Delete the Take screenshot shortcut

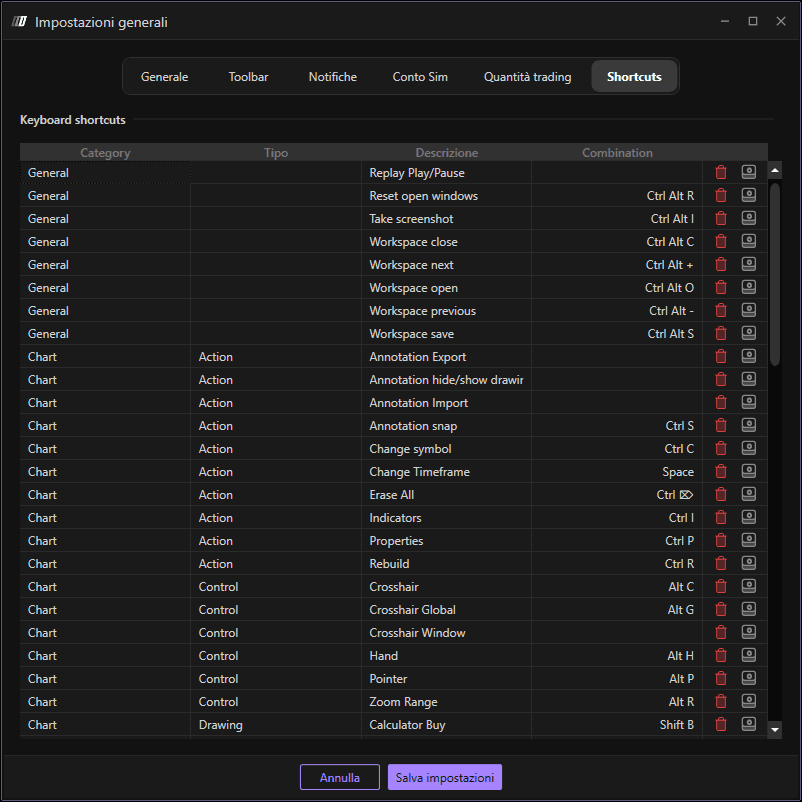tap(721, 218)
